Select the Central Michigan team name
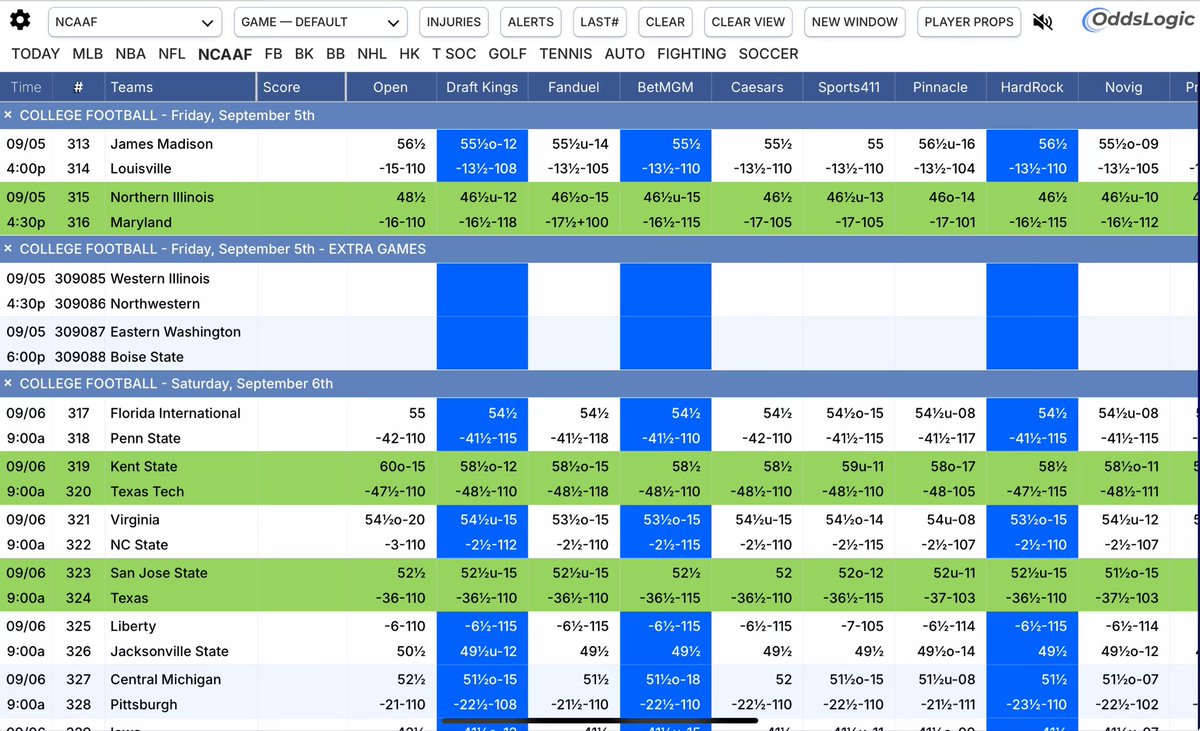Screen dimensions: 1200x731 (164, 680)
